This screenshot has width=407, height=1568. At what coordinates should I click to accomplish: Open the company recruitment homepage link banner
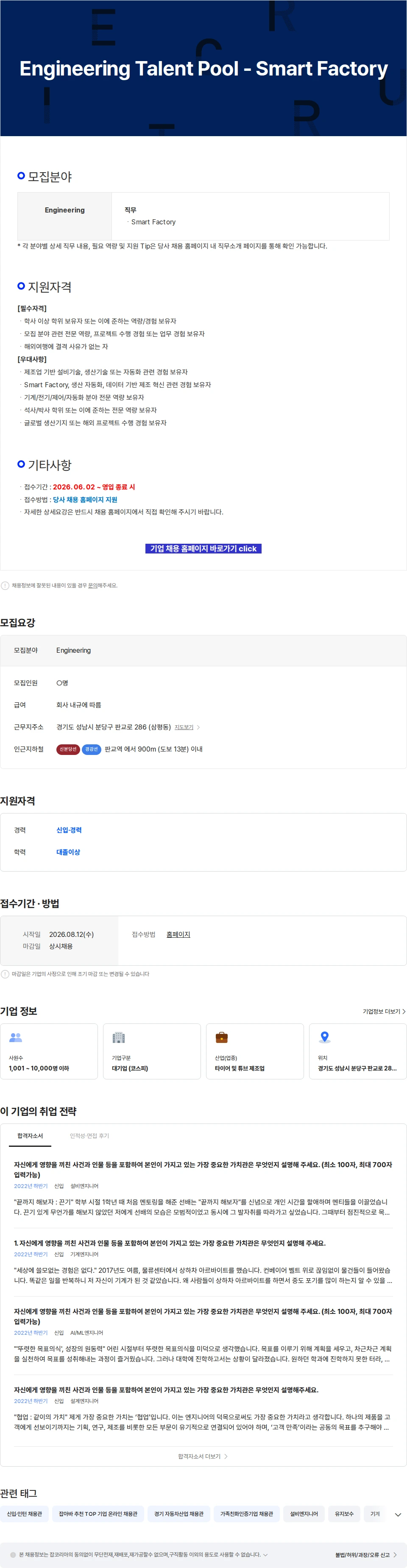[x=203, y=548]
